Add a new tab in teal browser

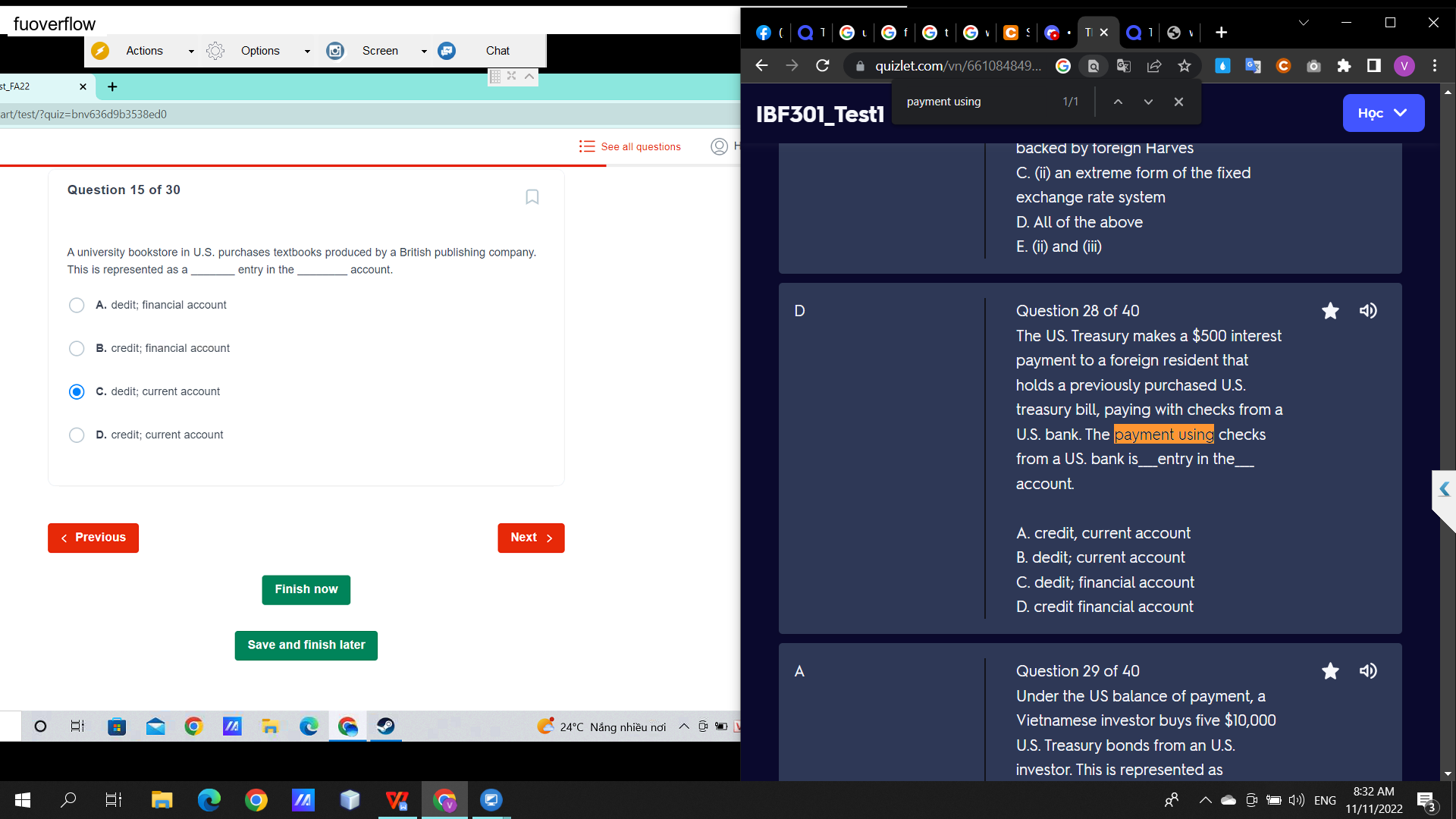[112, 86]
